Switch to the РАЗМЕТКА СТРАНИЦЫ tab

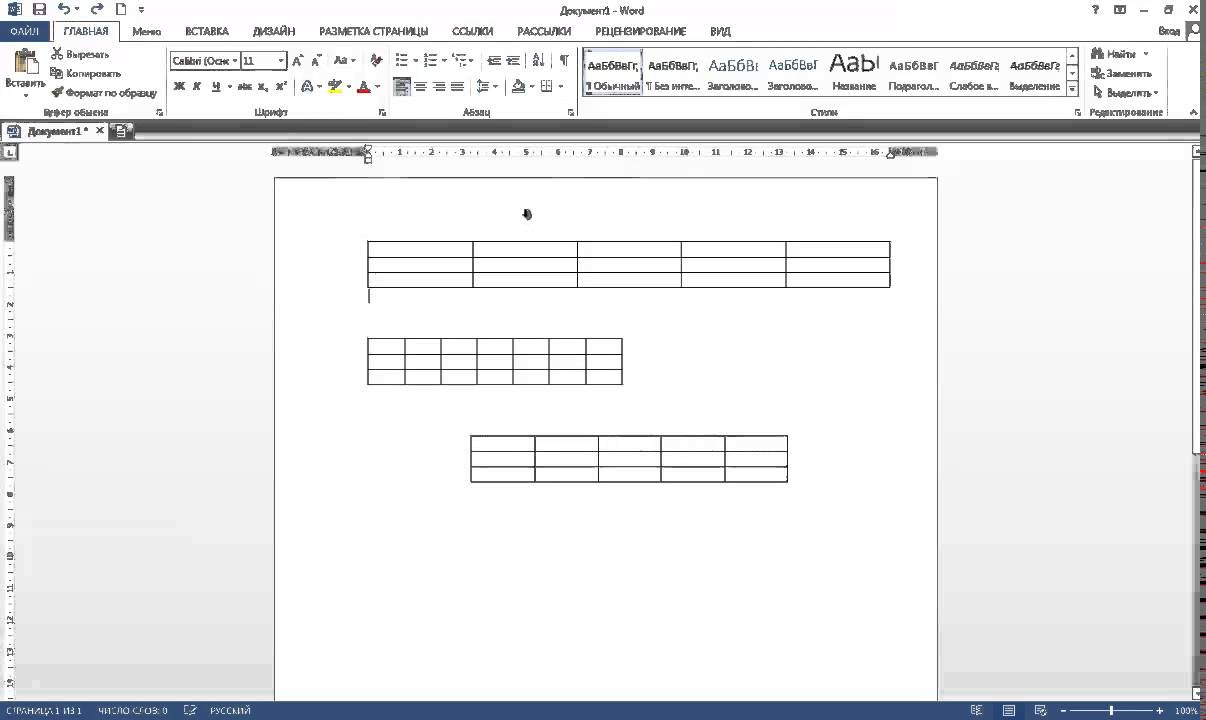tap(374, 32)
